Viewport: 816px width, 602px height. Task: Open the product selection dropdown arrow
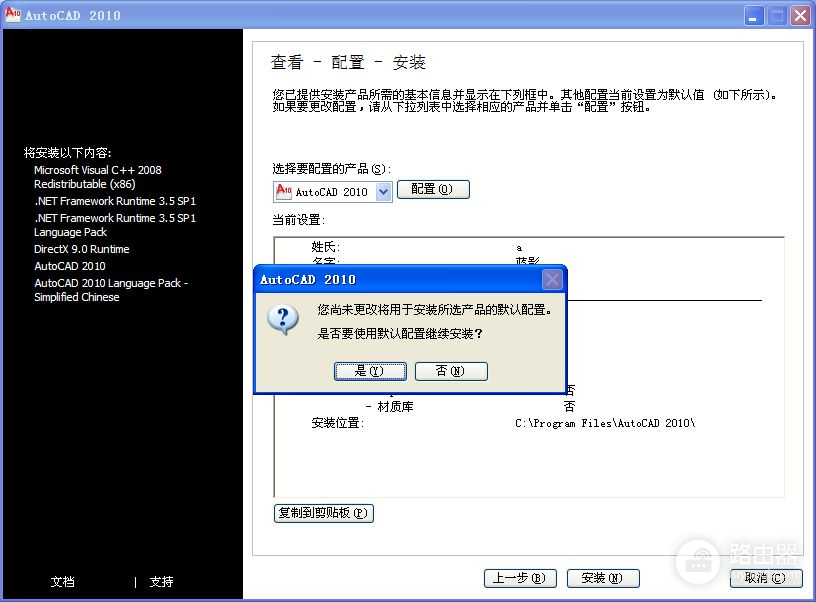point(384,192)
